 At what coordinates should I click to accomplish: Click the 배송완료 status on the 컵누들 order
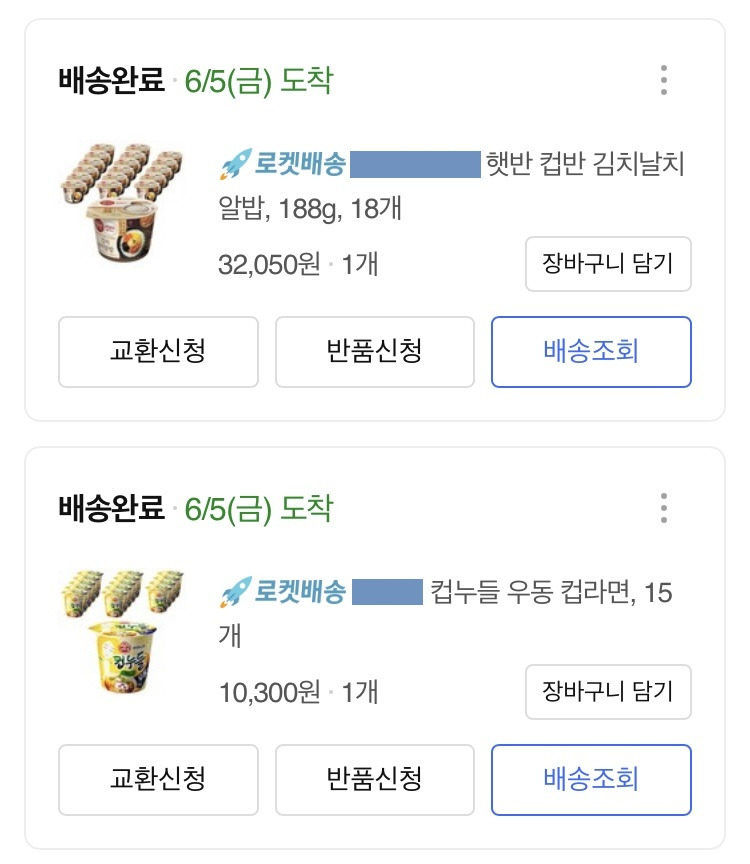pos(111,509)
